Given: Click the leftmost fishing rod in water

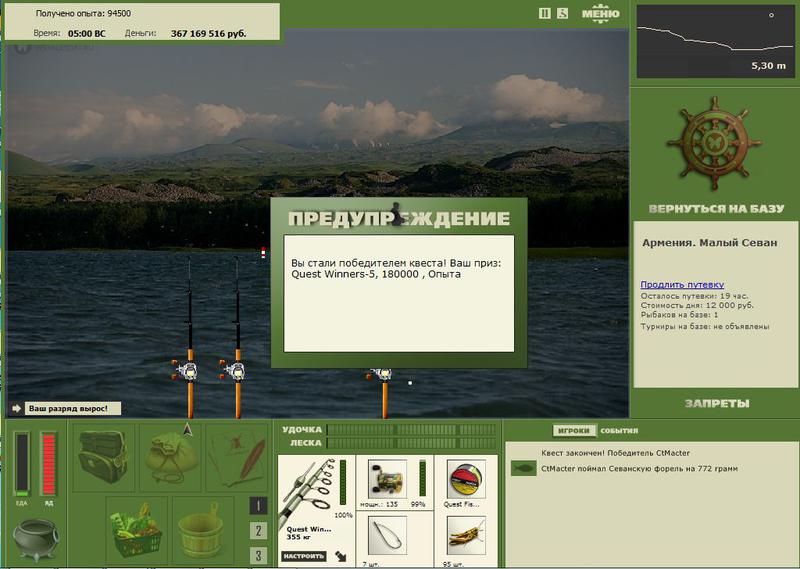Looking at the screenshot, I should (x=189, y=337).
